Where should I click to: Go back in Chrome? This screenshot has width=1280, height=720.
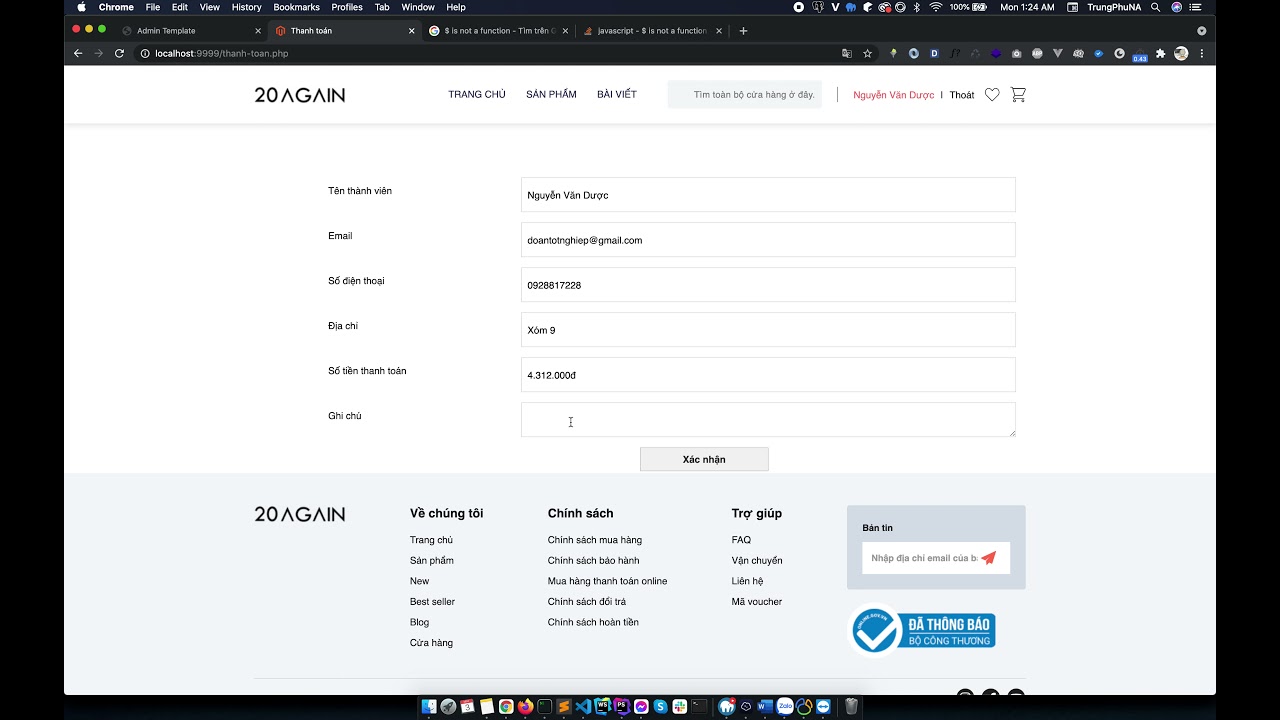coord(78,53)
